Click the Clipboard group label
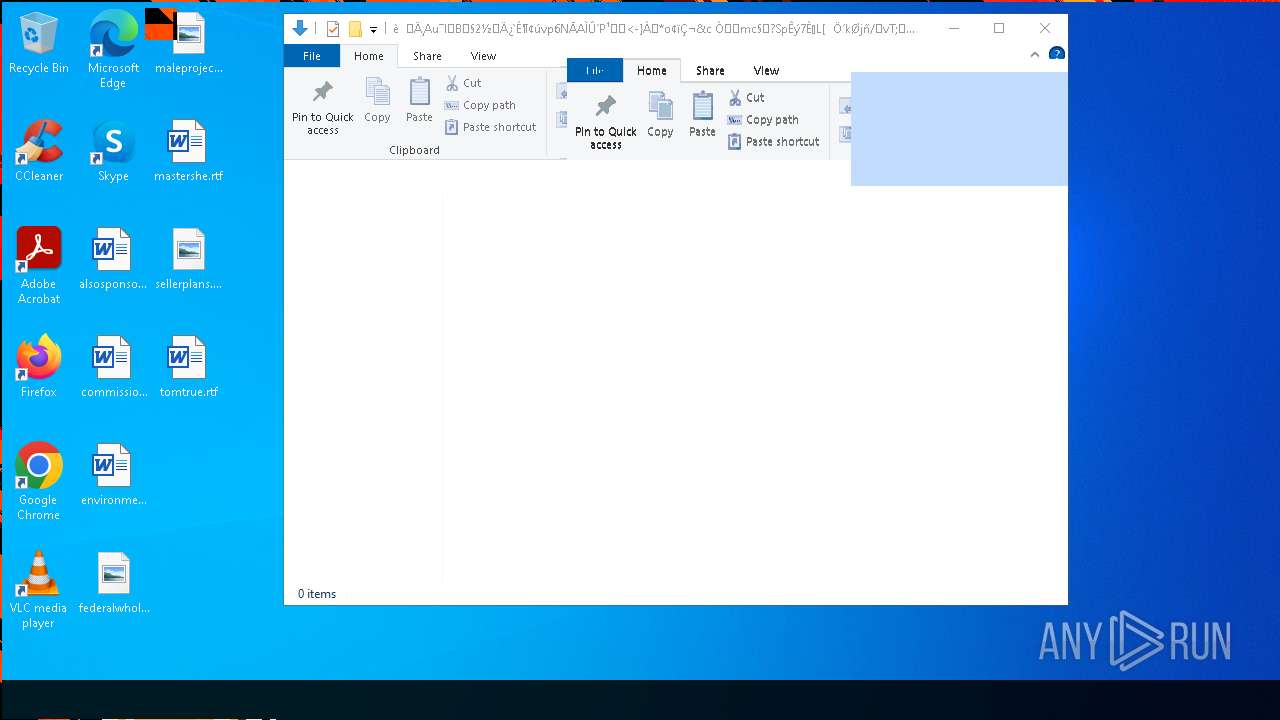 tap(414, 150)
